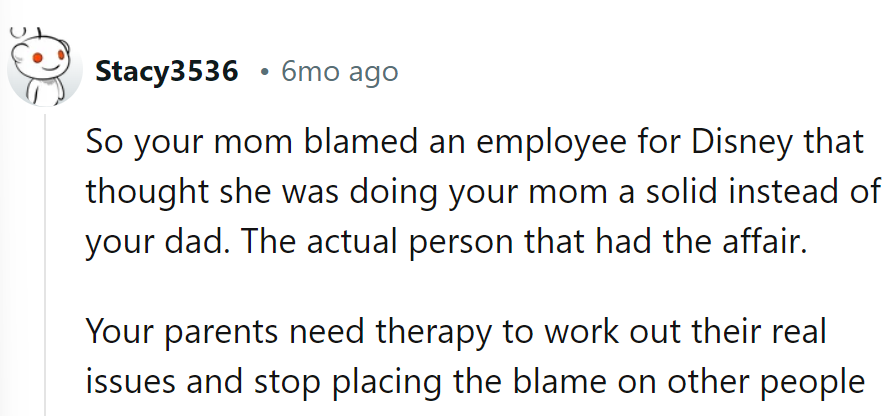887x416 pixels.
Task: Click the dot separator before the timestamp
Action: coord(263,73)
